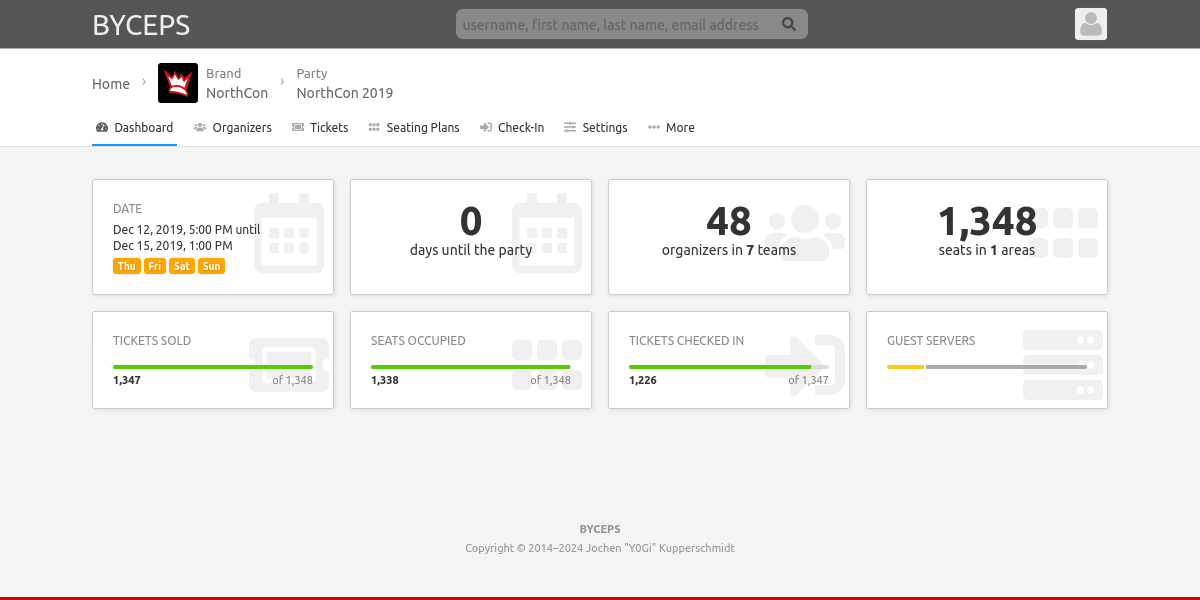Open the NorthCon 2019 party link
The height and width of the screenshot is (600, 1200).
[x=344, y=93]
